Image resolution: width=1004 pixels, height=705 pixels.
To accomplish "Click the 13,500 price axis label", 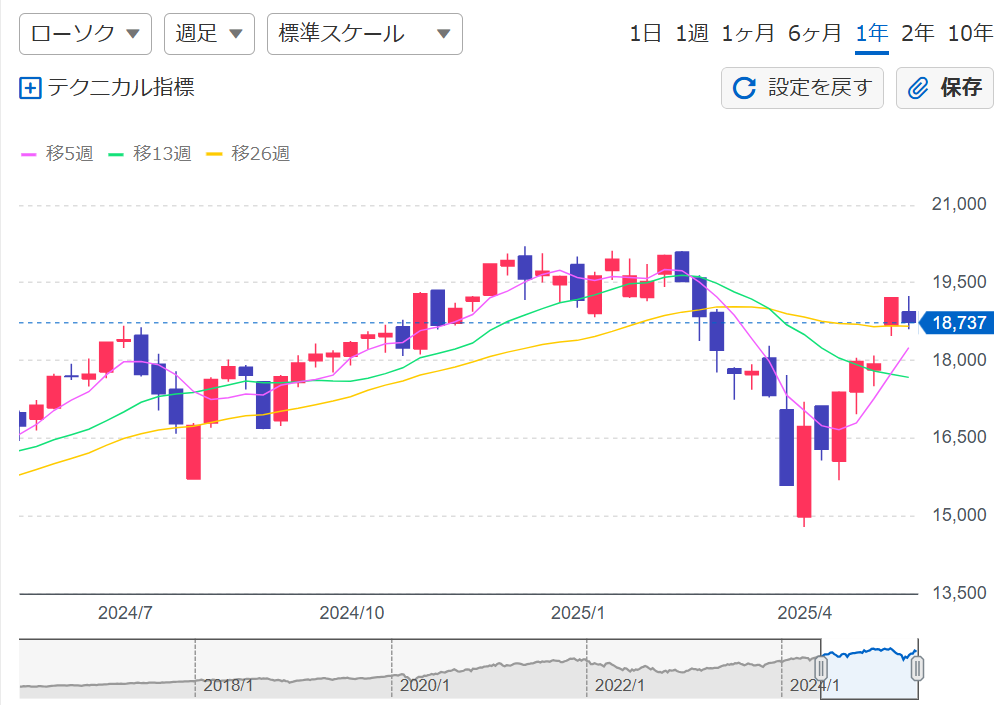I will 959,593.
